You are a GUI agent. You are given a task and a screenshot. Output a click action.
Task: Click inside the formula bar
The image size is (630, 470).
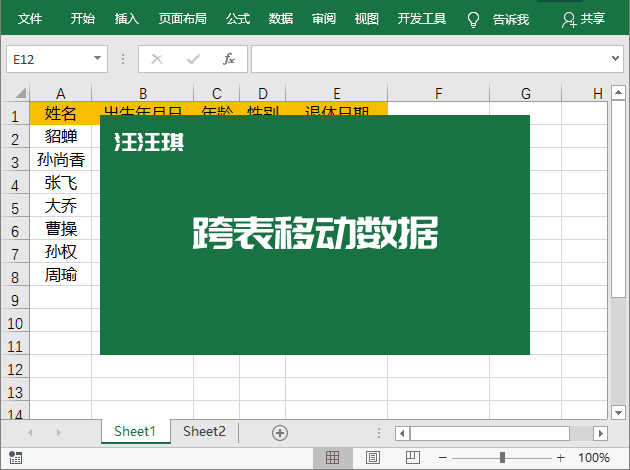tap(430, 59)
